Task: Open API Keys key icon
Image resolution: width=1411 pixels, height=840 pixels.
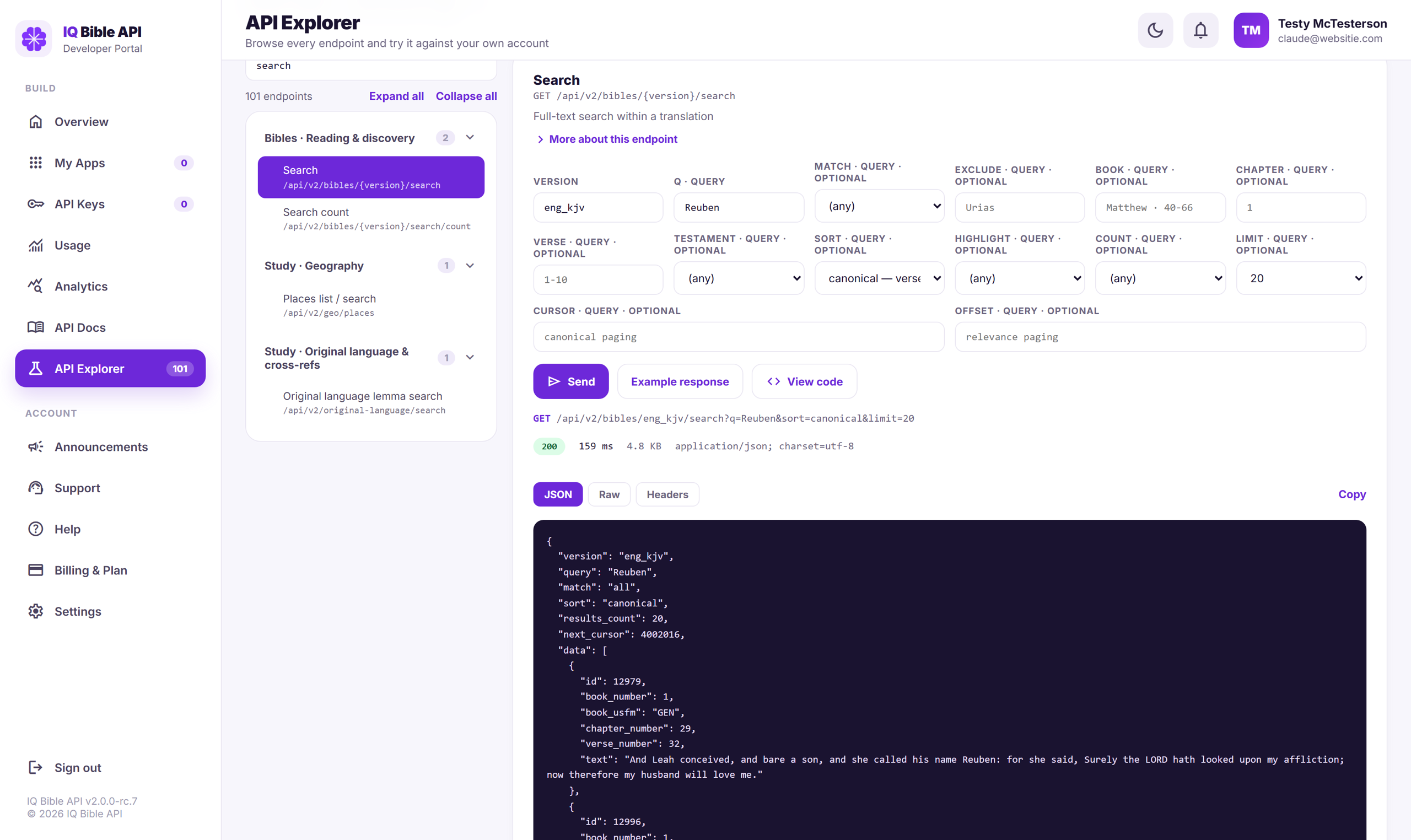Action: [36, 204]
